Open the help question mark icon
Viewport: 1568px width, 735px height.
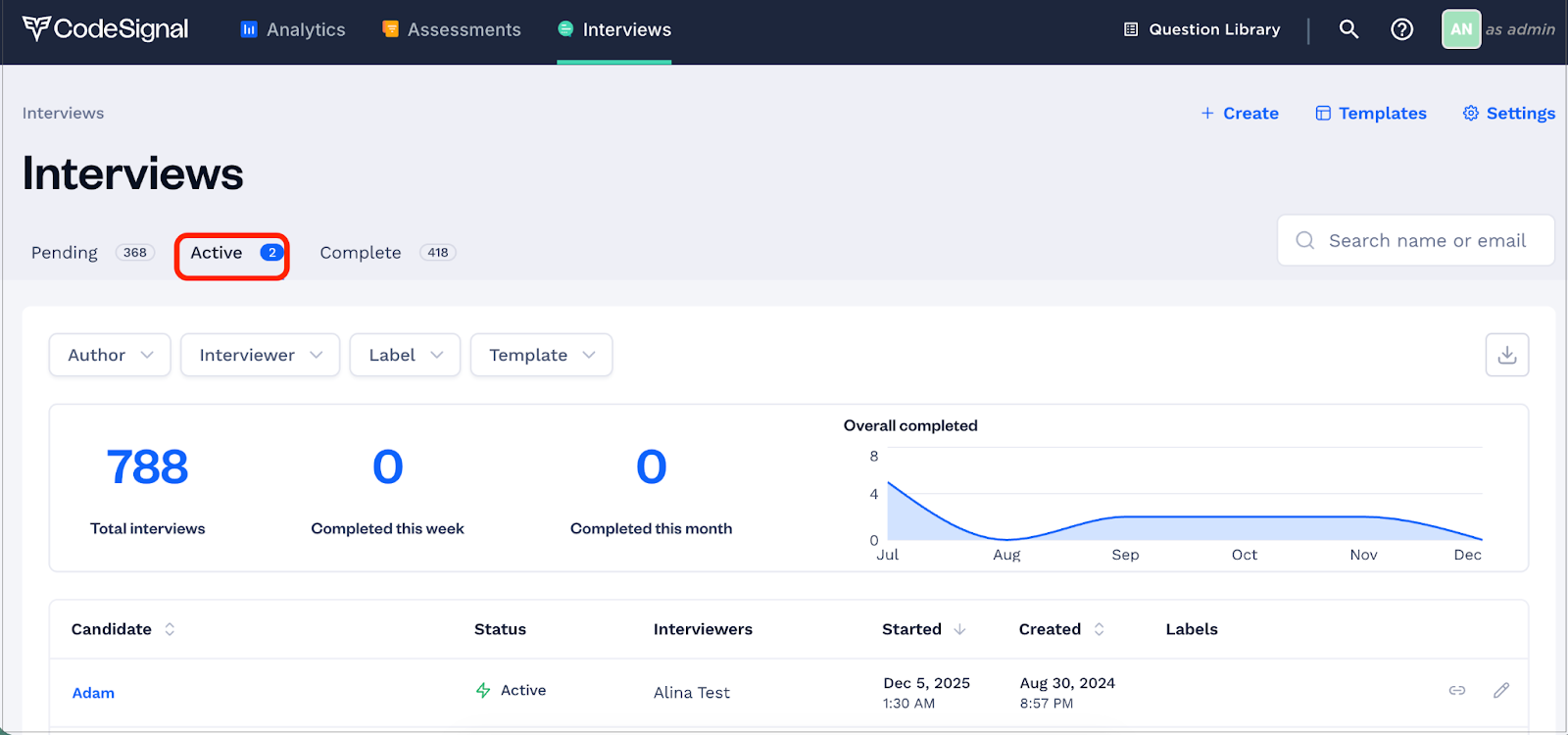tap(1401, 29)
